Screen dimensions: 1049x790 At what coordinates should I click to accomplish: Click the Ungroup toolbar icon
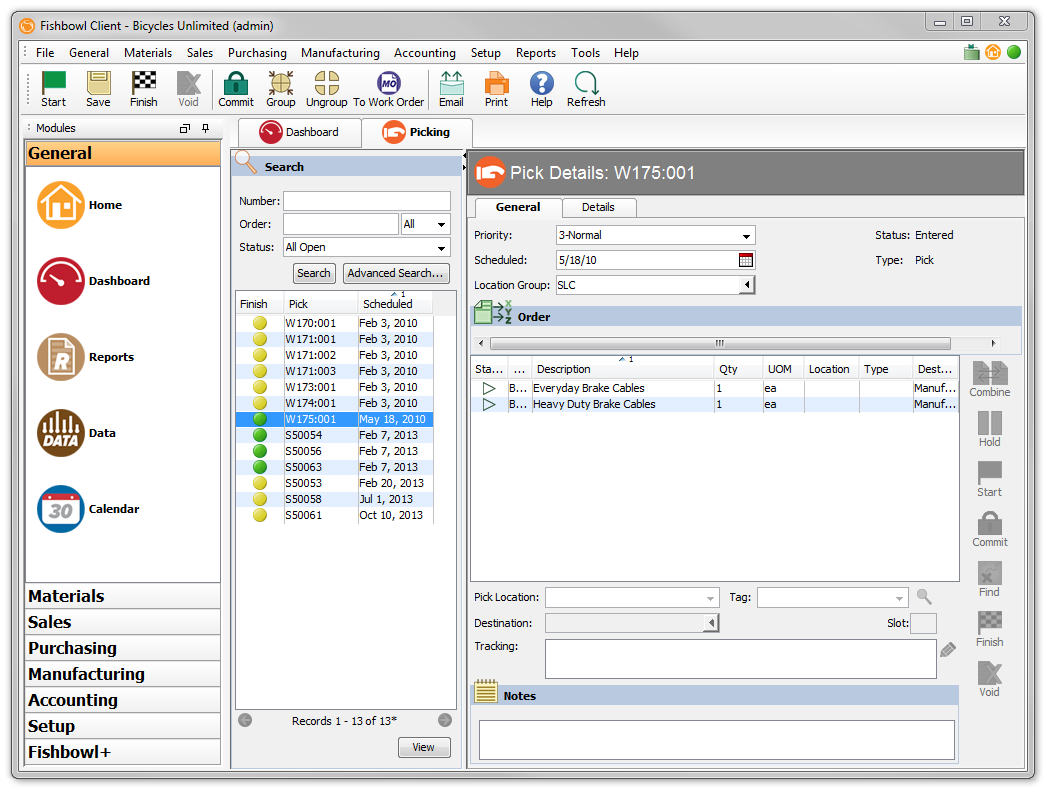tap(326, 89)
